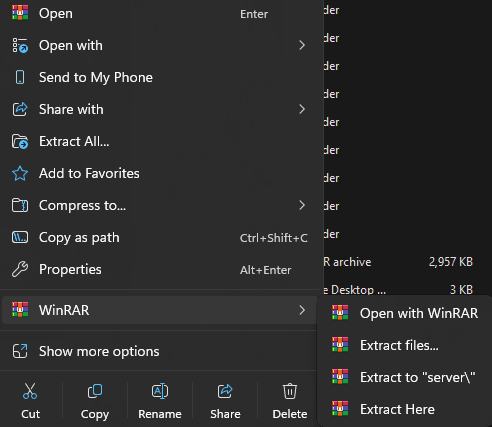Click the icon next to Extract Here
The width and height of the screenshot is (492, 427).
pyautogui.click(x=340, y=408)
